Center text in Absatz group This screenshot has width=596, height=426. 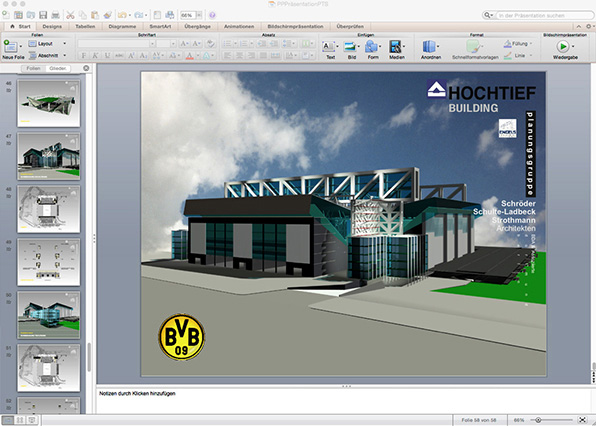pyautogui.click(x=239, y=55)
